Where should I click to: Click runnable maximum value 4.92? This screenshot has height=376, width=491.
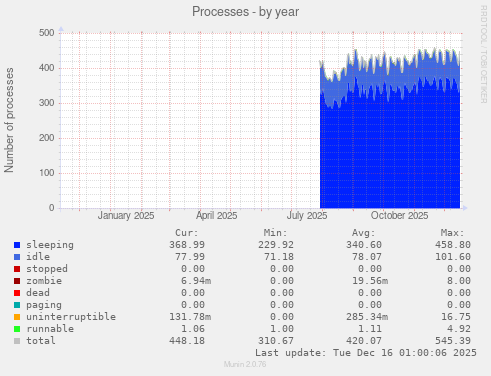(x=459, y=329)
